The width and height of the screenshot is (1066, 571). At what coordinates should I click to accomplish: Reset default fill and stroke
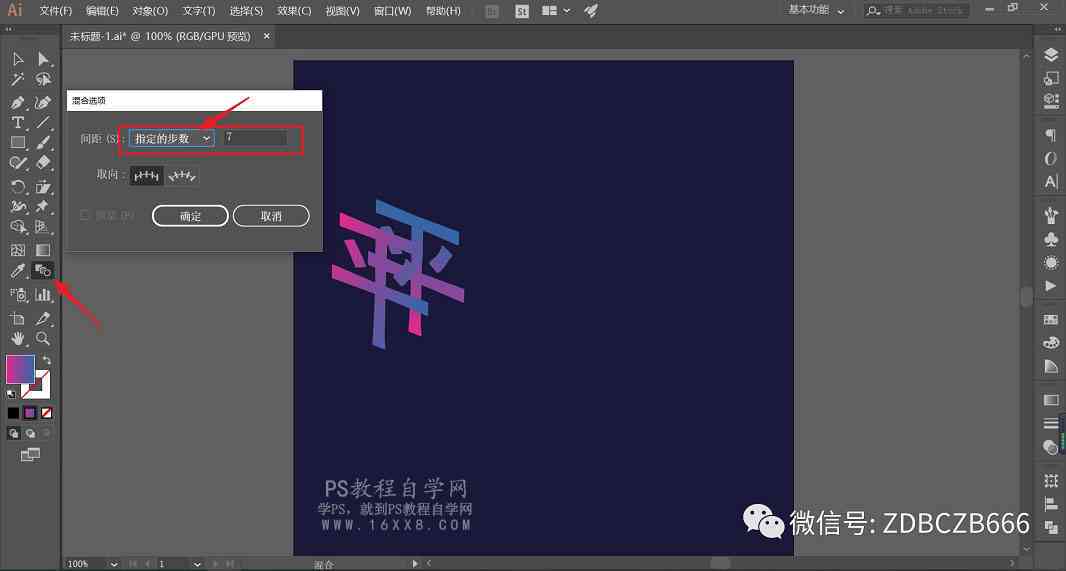[12, 394]
